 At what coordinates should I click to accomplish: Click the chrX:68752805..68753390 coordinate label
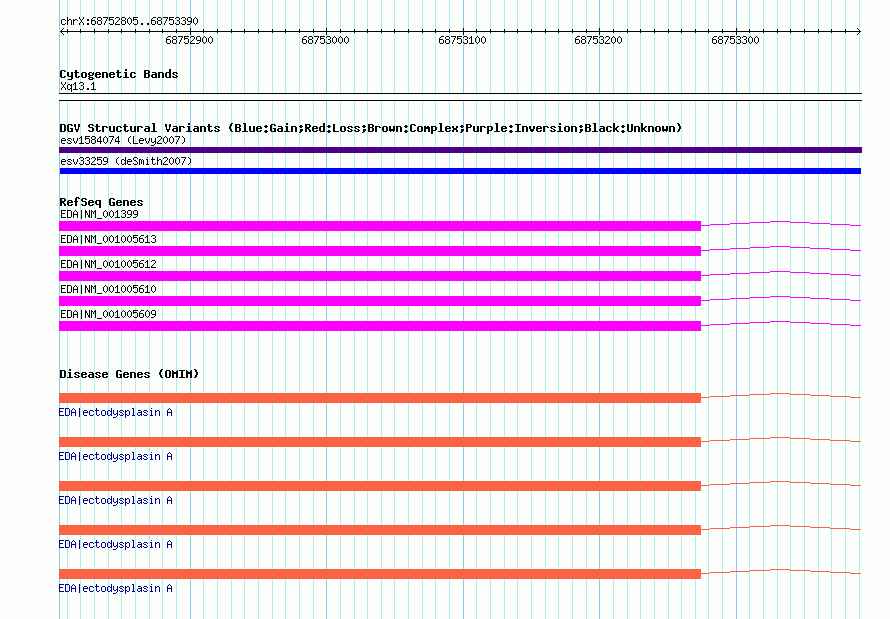tap(129, 21)
